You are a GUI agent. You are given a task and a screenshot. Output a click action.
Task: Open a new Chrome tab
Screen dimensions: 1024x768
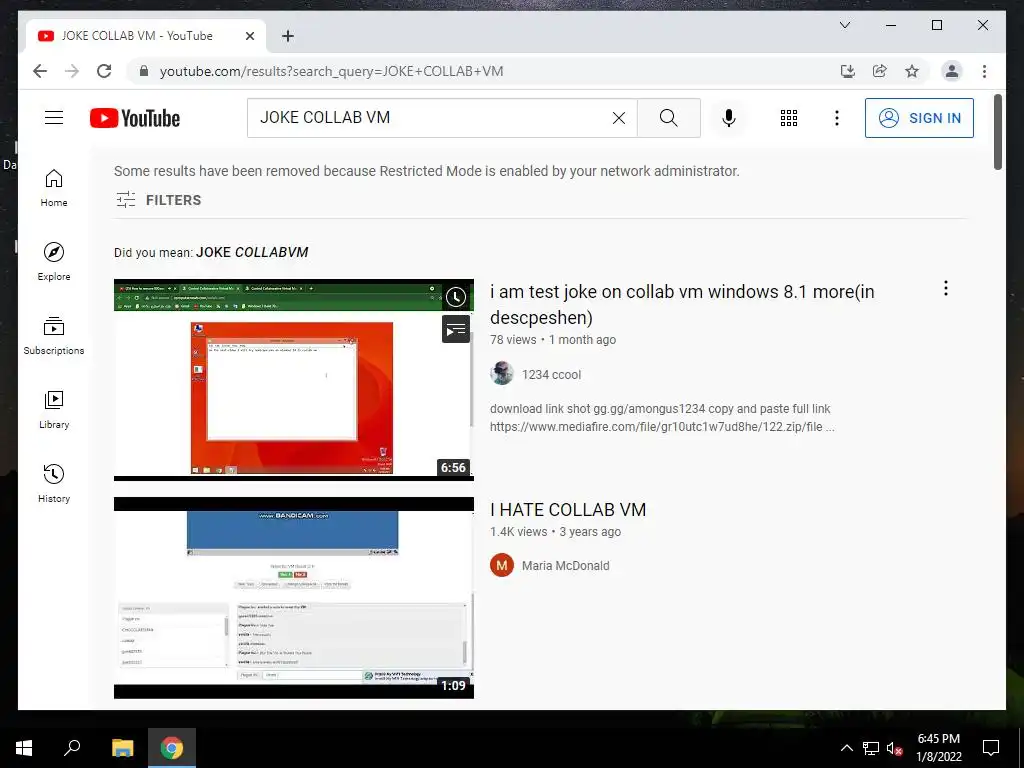click(287, 36)
